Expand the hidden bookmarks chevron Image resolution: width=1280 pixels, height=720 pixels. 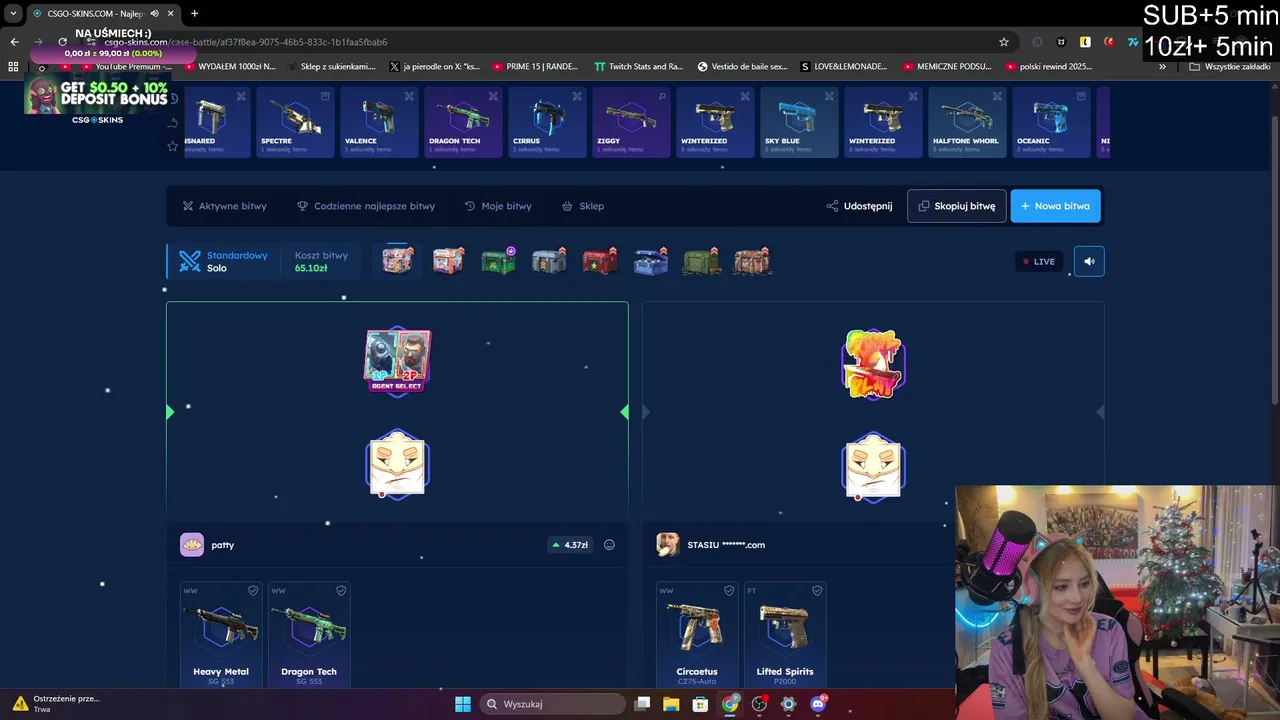click(x=1162, y=67)
